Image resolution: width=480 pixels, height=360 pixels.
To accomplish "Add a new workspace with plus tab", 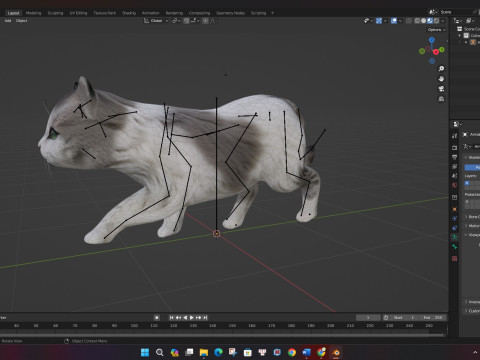I will click(x=273, y=13).
